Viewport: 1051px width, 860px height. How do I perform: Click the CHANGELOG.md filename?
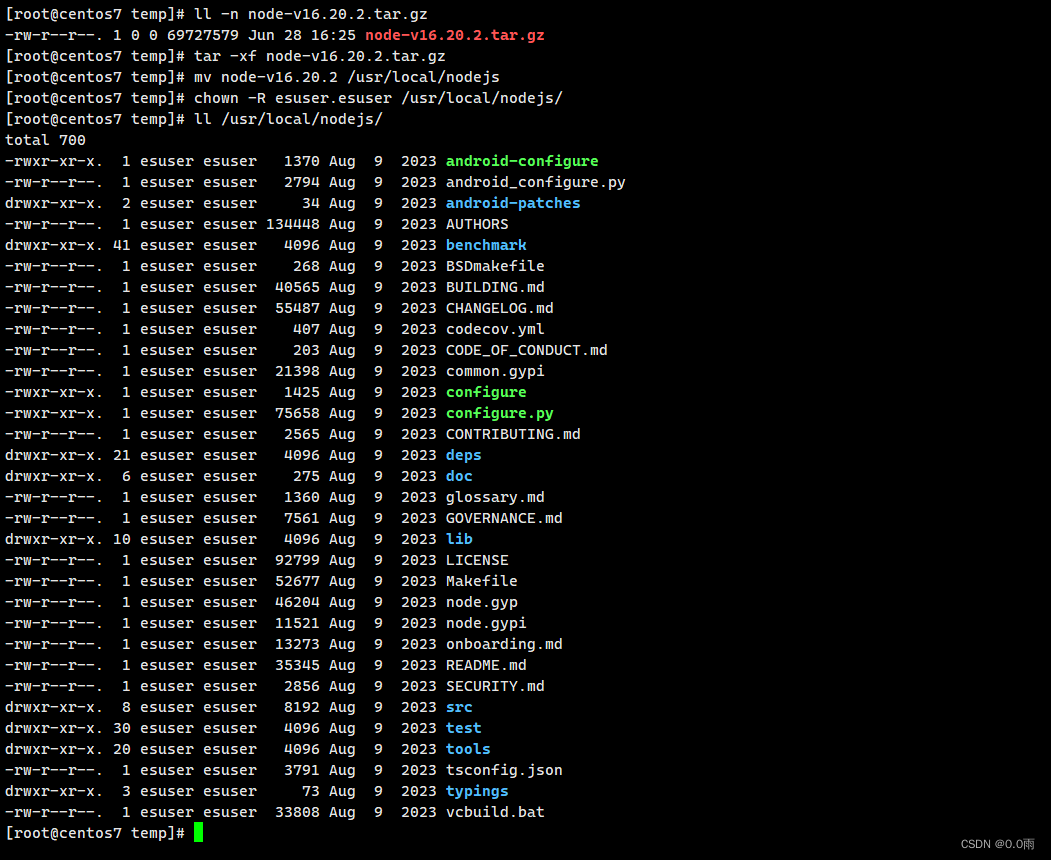[x=499, y=307]
